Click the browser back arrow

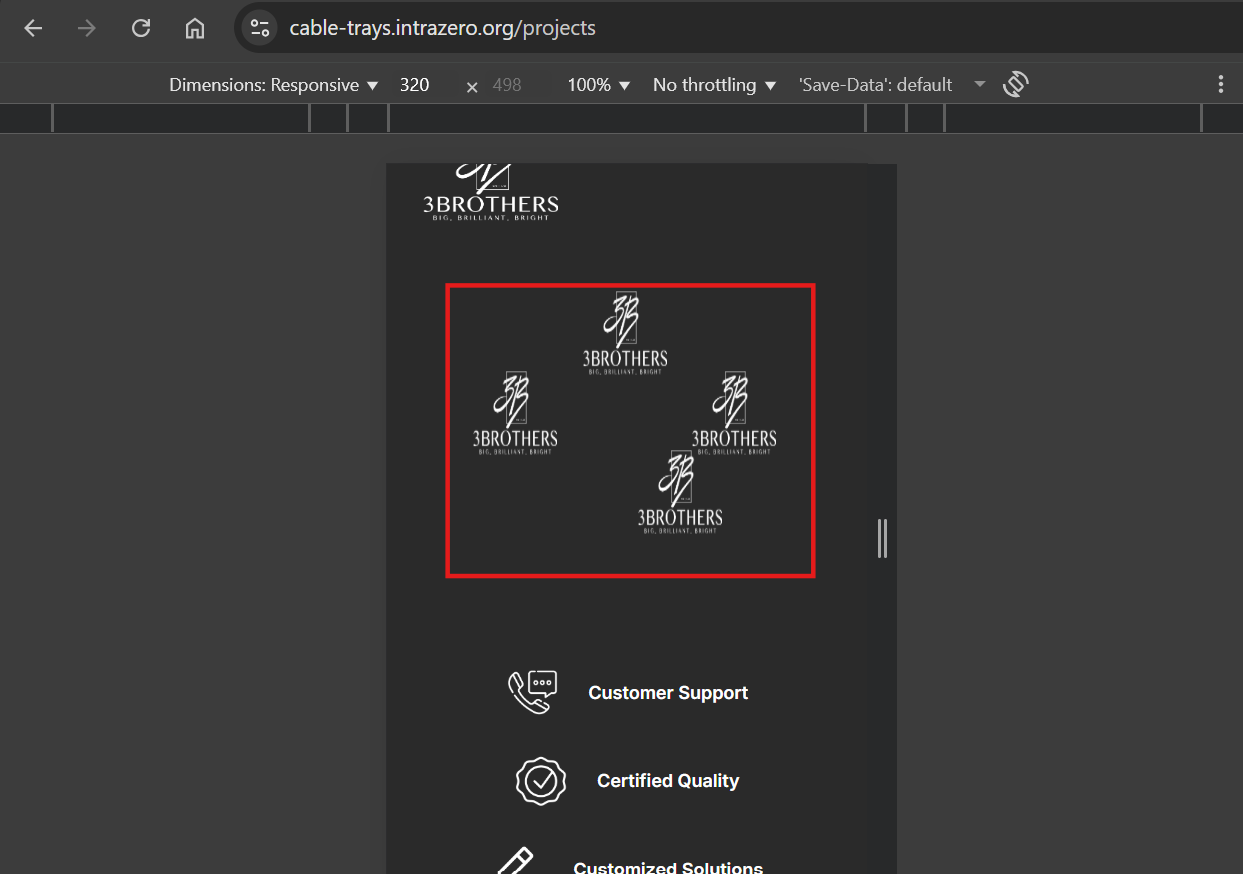(33, 28)
